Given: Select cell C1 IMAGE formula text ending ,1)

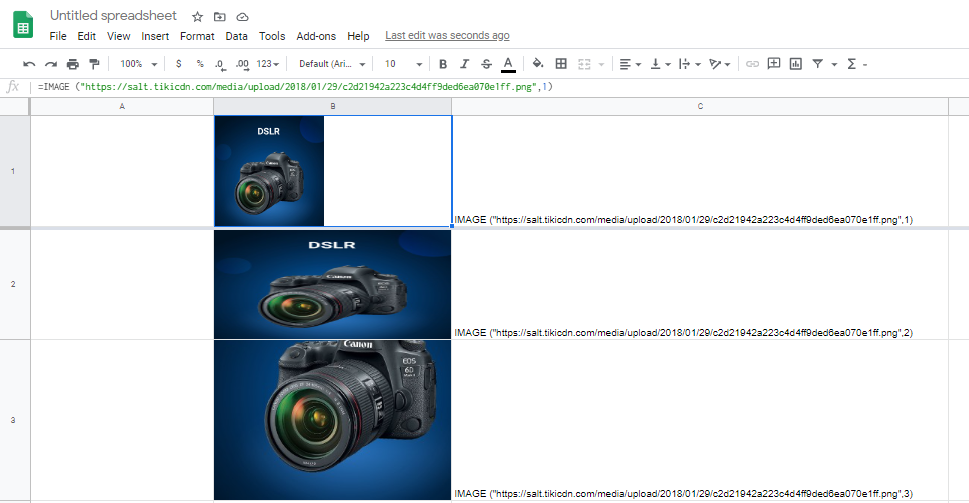Looking at the screenshot, I should pyautogui.click(x=683, y=219).
